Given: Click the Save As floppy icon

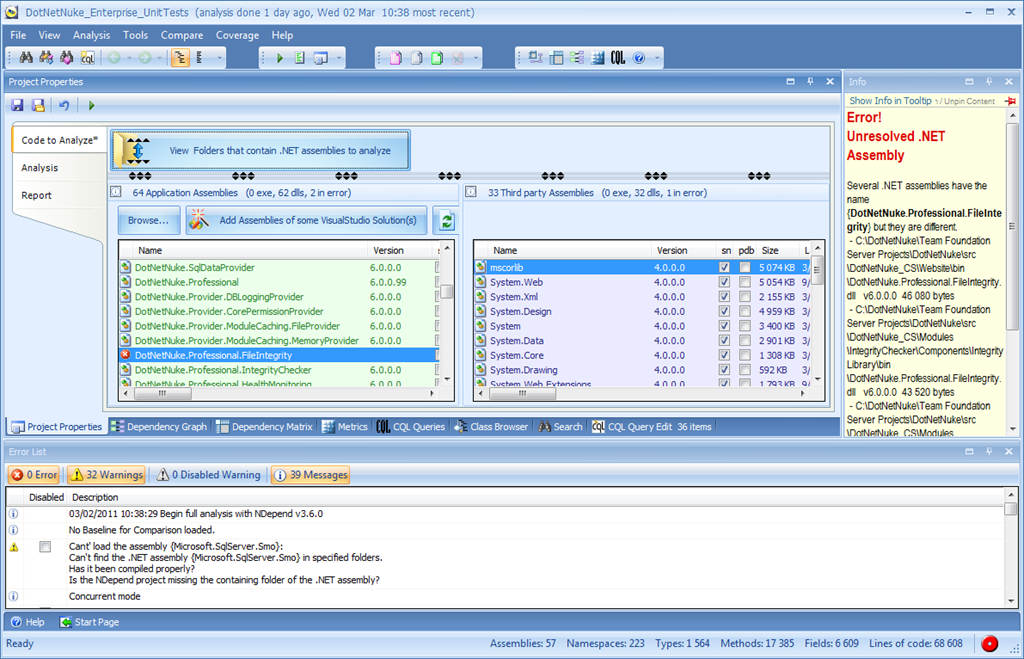Looking at the screenshot, I should tap(39, 105).
